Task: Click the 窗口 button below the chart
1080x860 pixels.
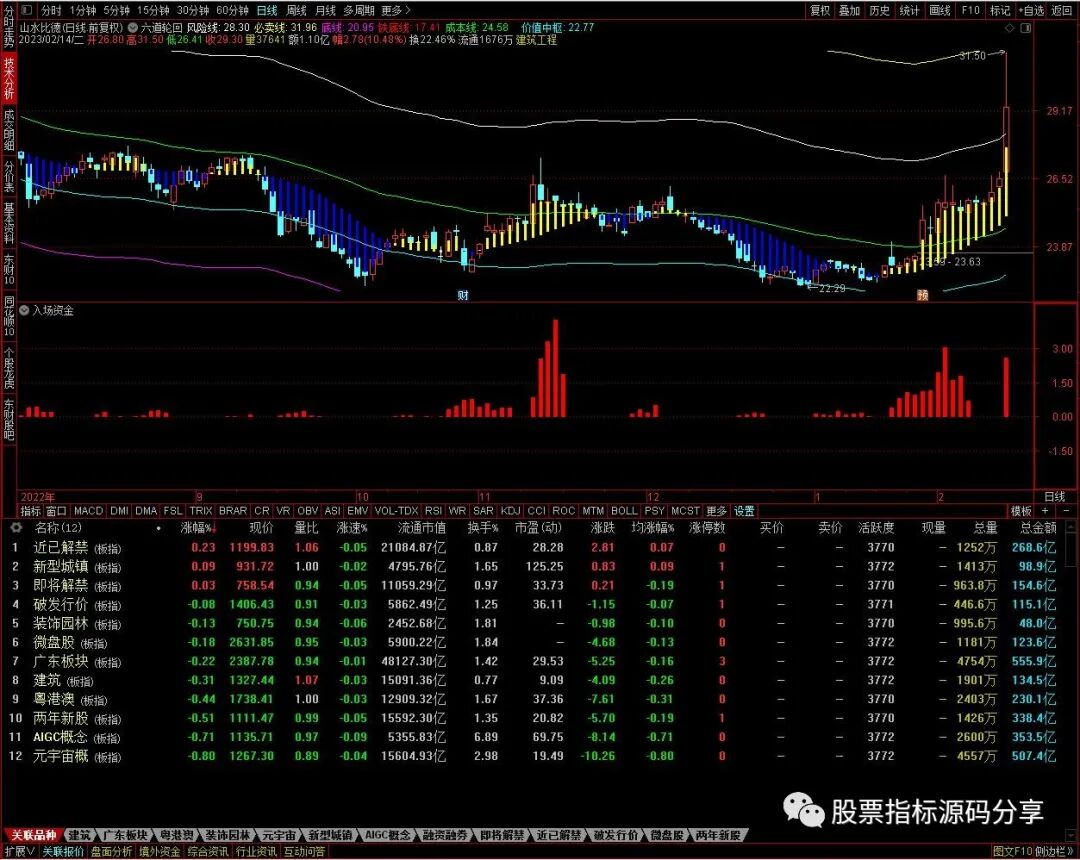Action: (56, 511)
